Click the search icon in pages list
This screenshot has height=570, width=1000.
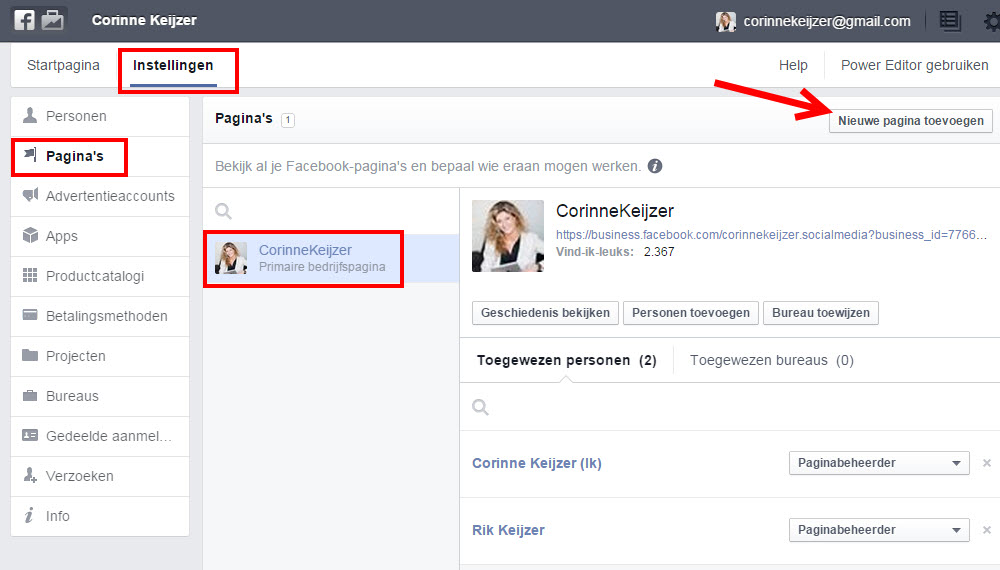224,211
